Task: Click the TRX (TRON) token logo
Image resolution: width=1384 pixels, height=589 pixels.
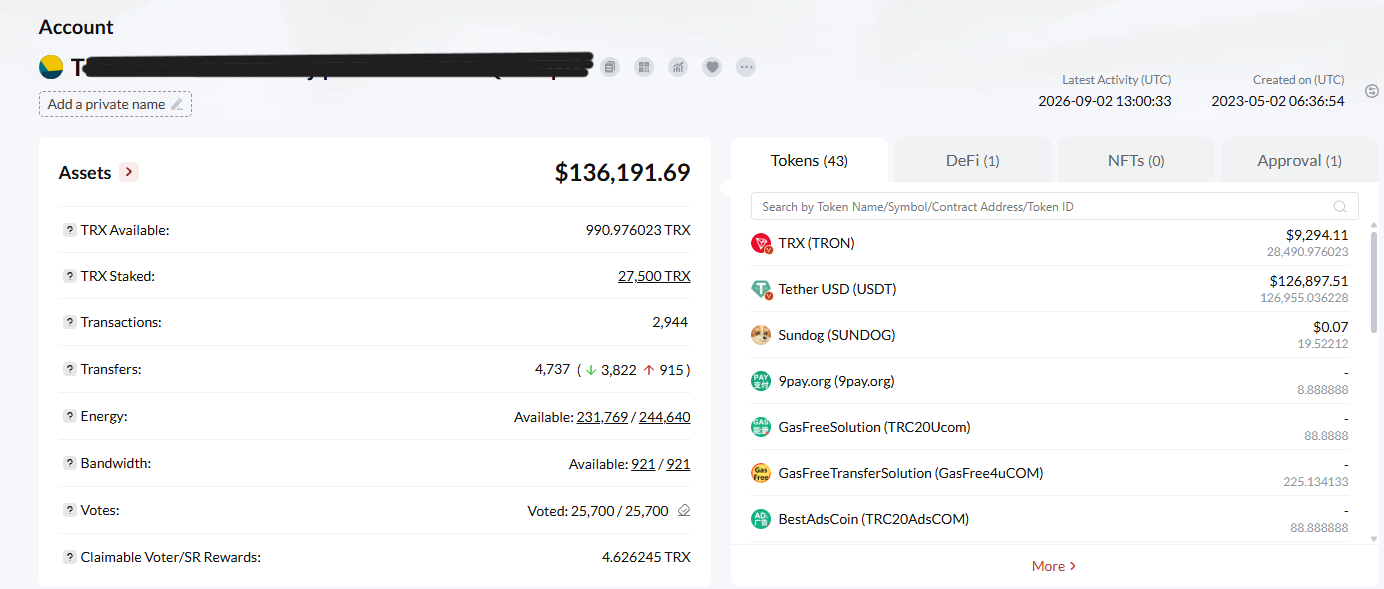Action: pyautogui.click(x=762, y=243)
